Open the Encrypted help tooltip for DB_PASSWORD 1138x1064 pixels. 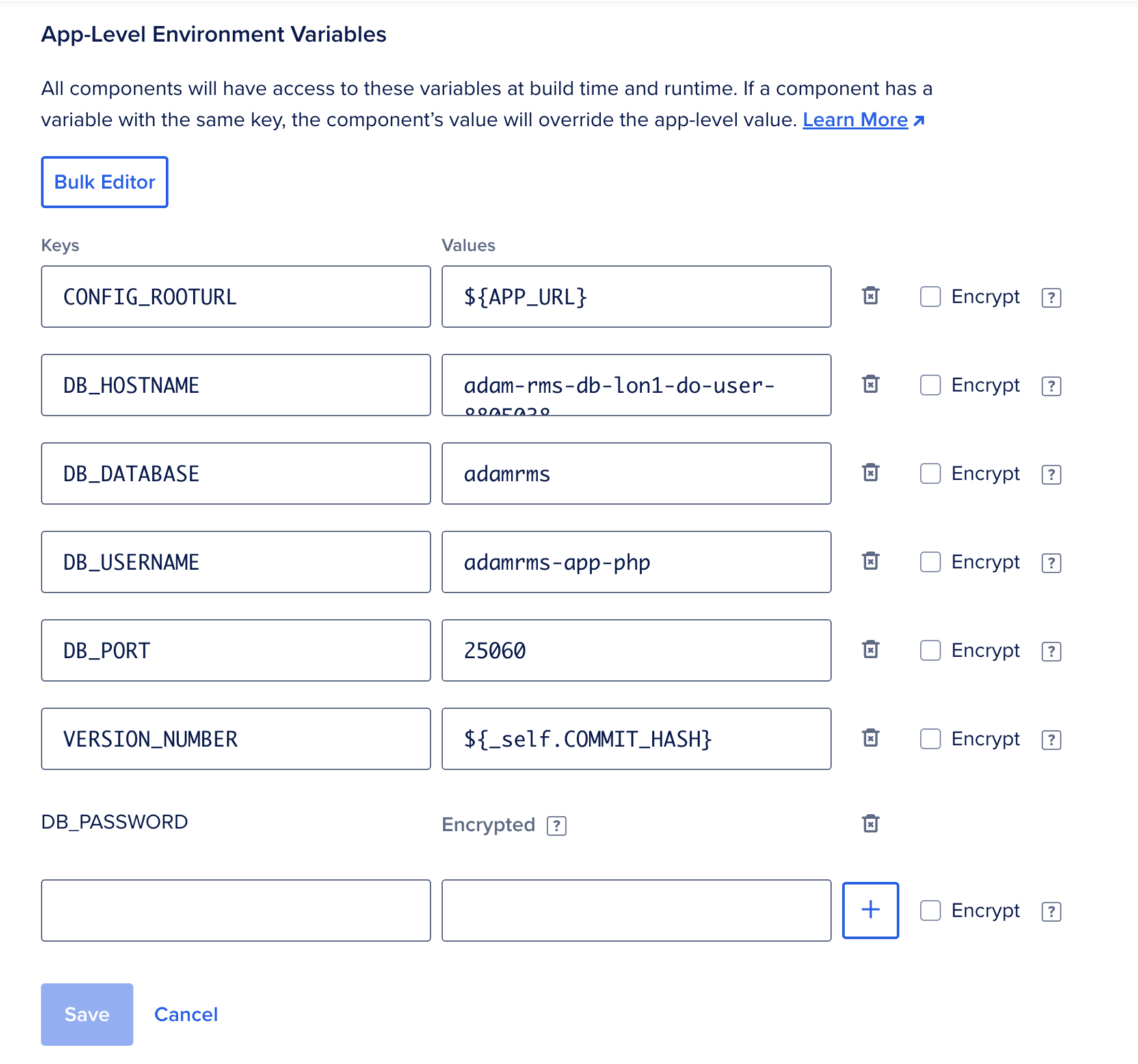click(556, 825)
